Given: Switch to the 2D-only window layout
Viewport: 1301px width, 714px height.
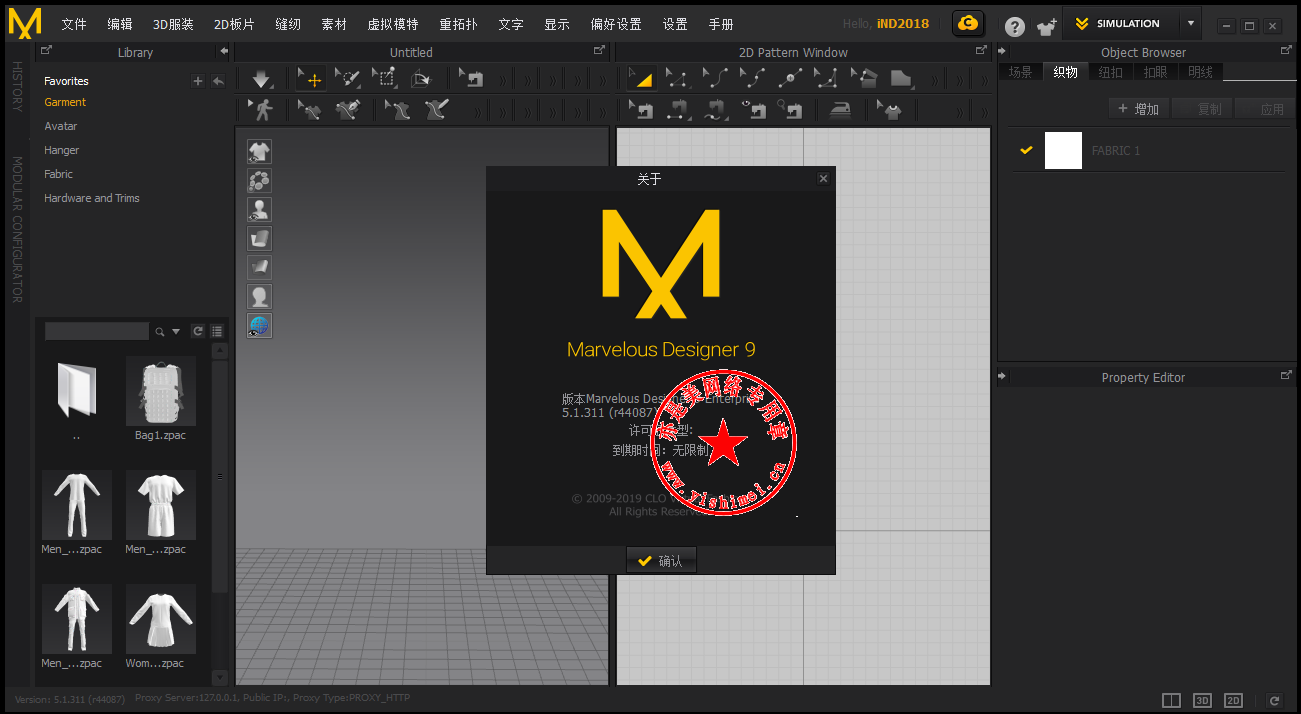Looking at the screenshot, I should [x=1234, y=701].
